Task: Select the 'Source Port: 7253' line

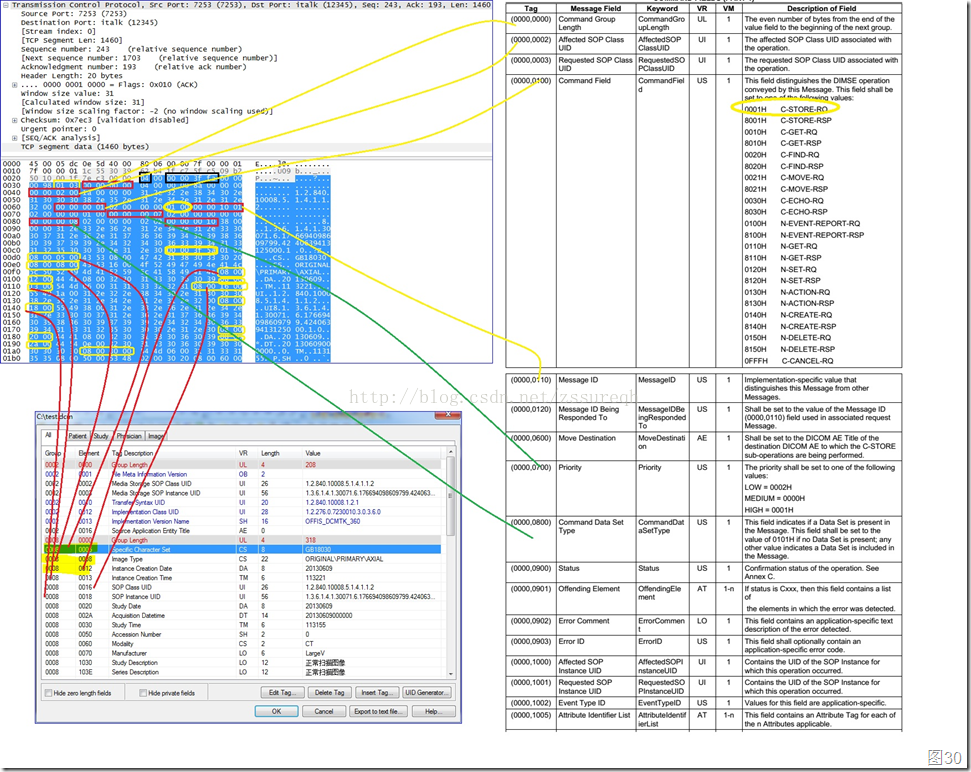Action: 74,14
